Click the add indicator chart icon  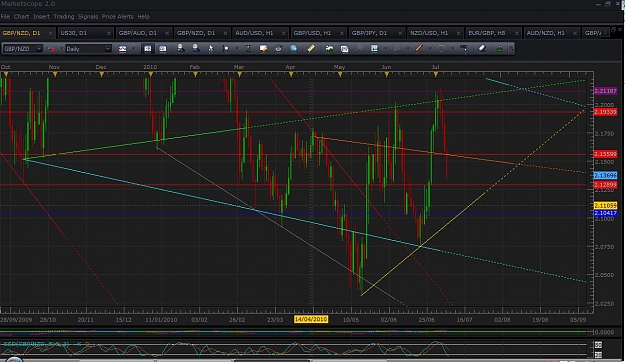(329, 48)
